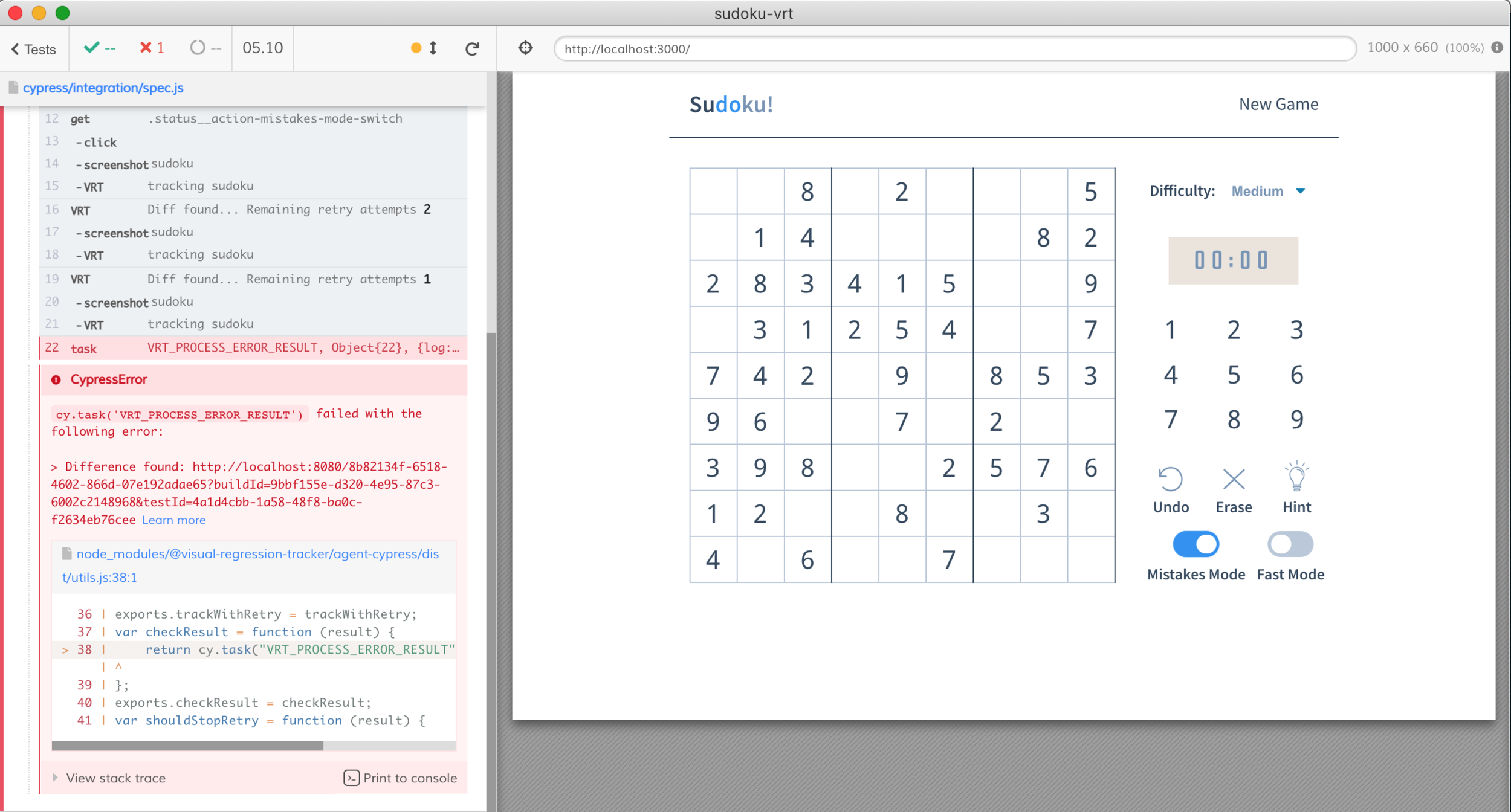The width and height of the screenshot is (1511, 812).
Task: Click the rerun tests reload icon
Action: click(x=473, y=48)
